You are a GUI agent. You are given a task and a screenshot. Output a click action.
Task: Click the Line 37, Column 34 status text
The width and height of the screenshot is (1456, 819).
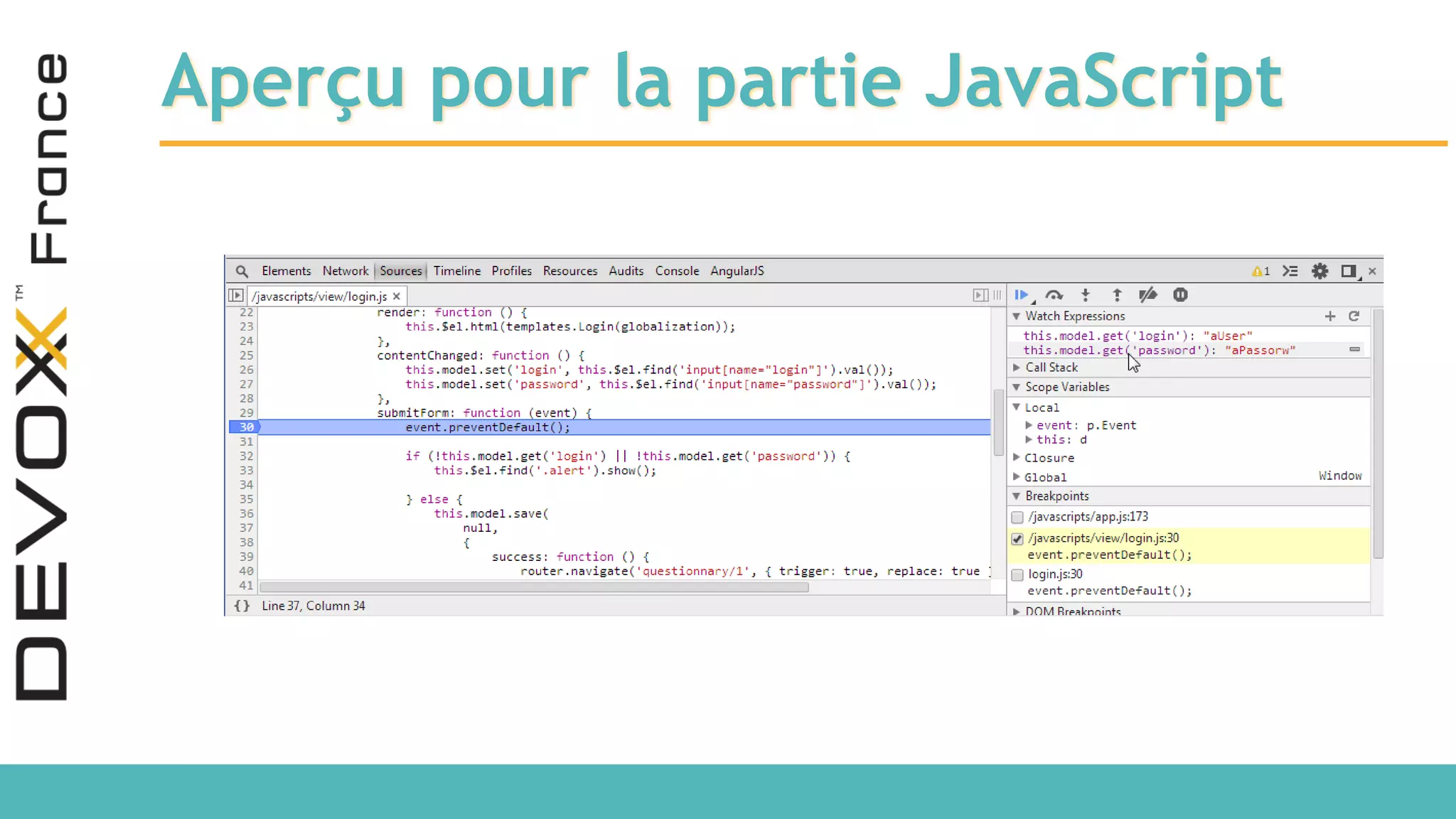click(x=314, y=606)
